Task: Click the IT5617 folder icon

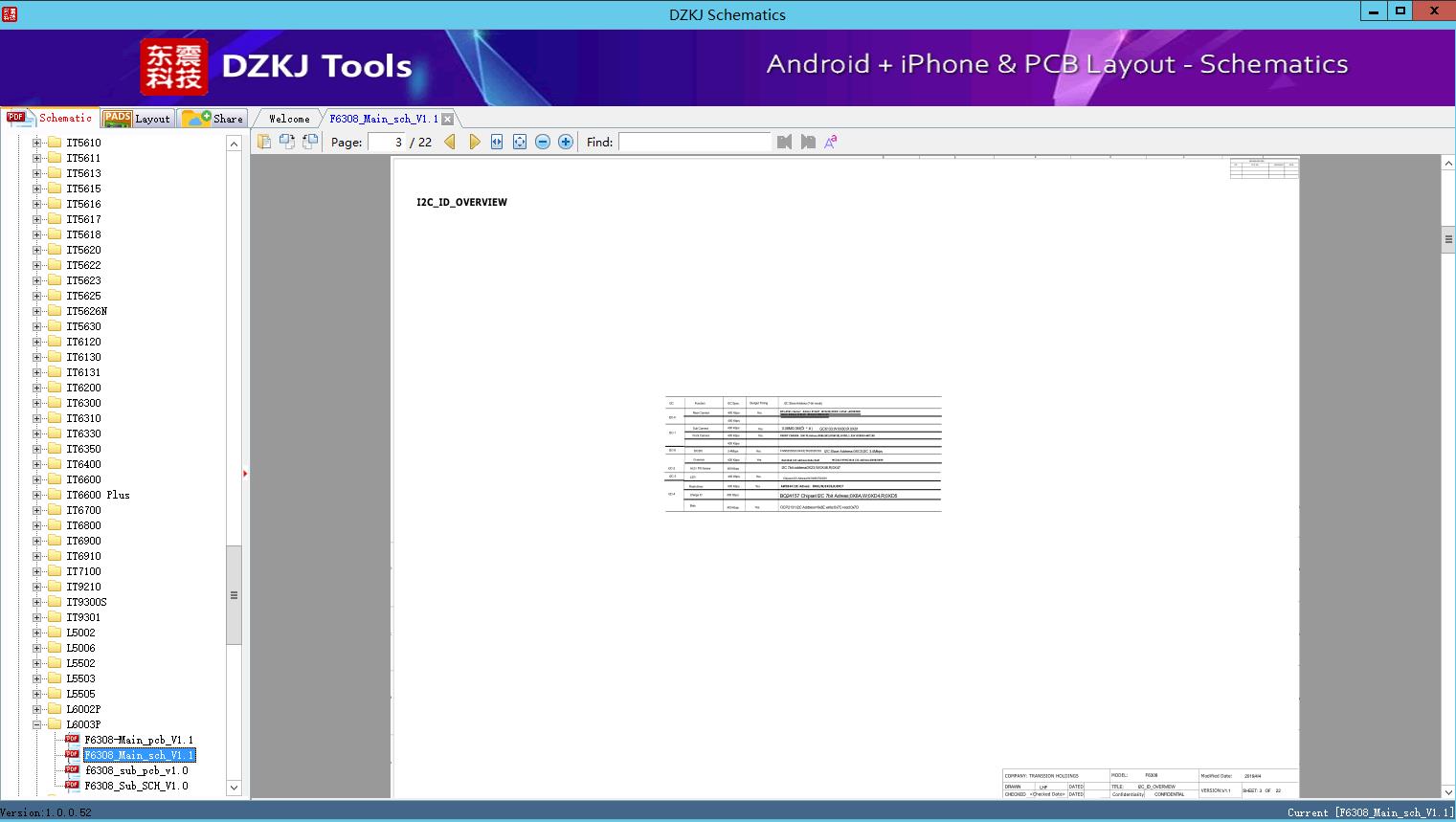Action: tap(55, 219)
